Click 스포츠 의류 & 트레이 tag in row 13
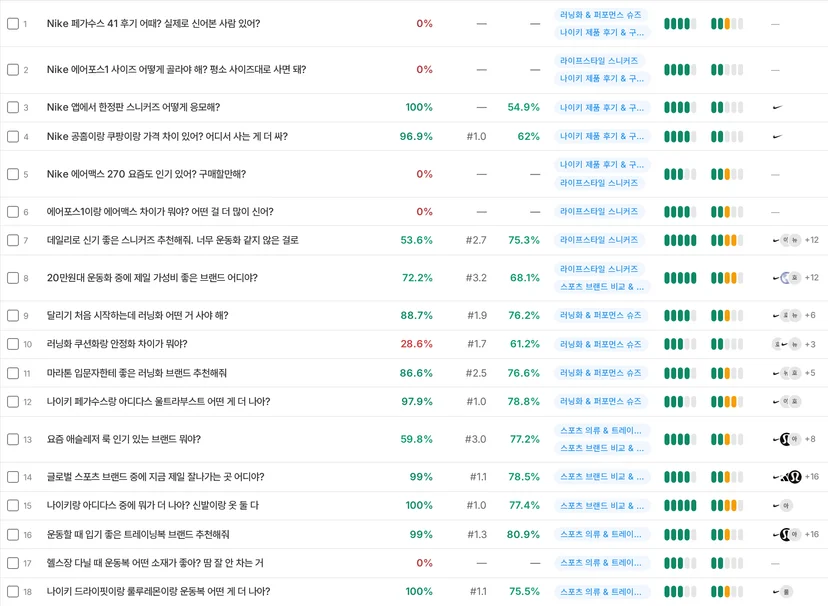This screenshot has width=828, height=606. [601, 431]
